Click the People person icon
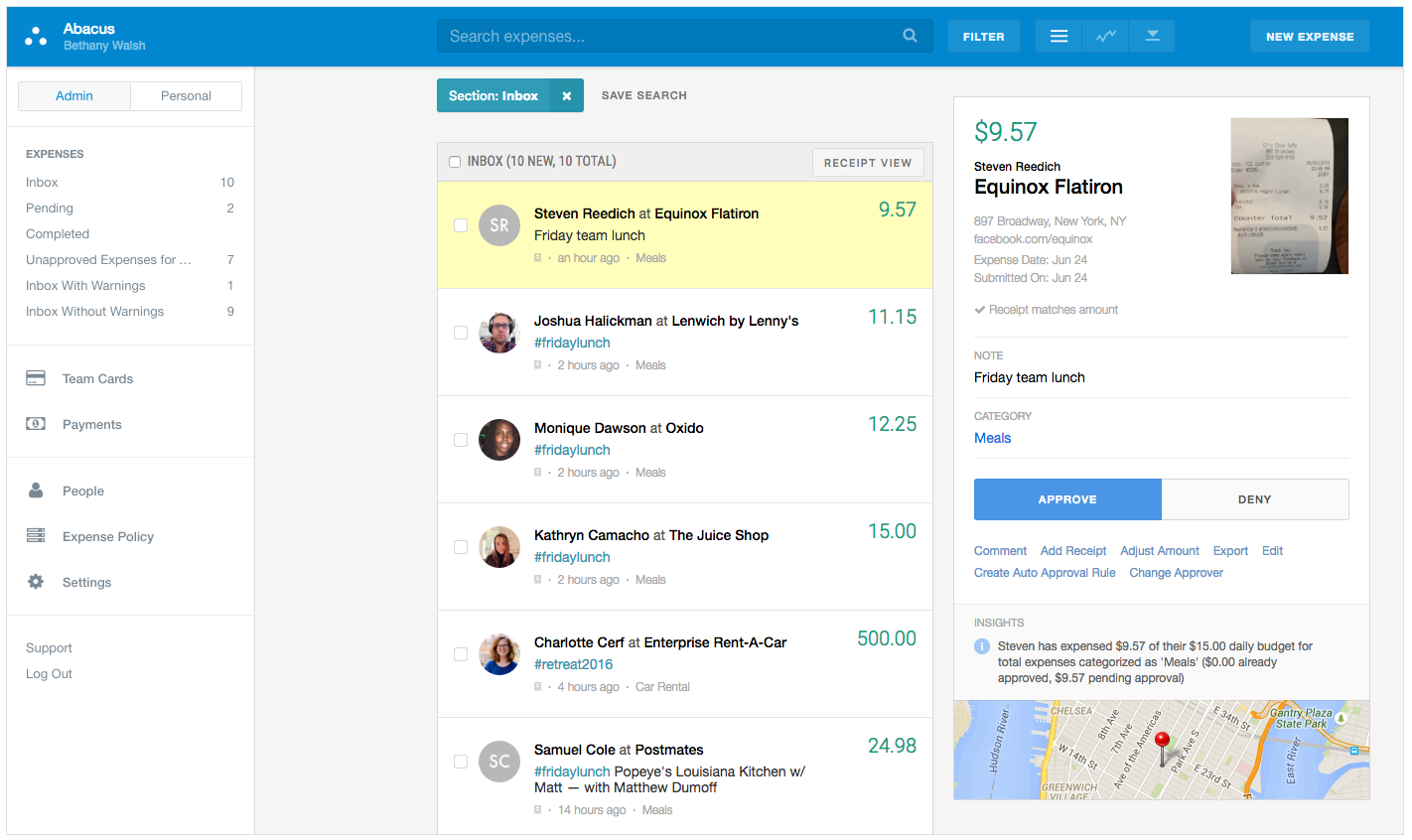Viewport: 1412px width, 840px height. pyautogui.click(x=36, y=490)
